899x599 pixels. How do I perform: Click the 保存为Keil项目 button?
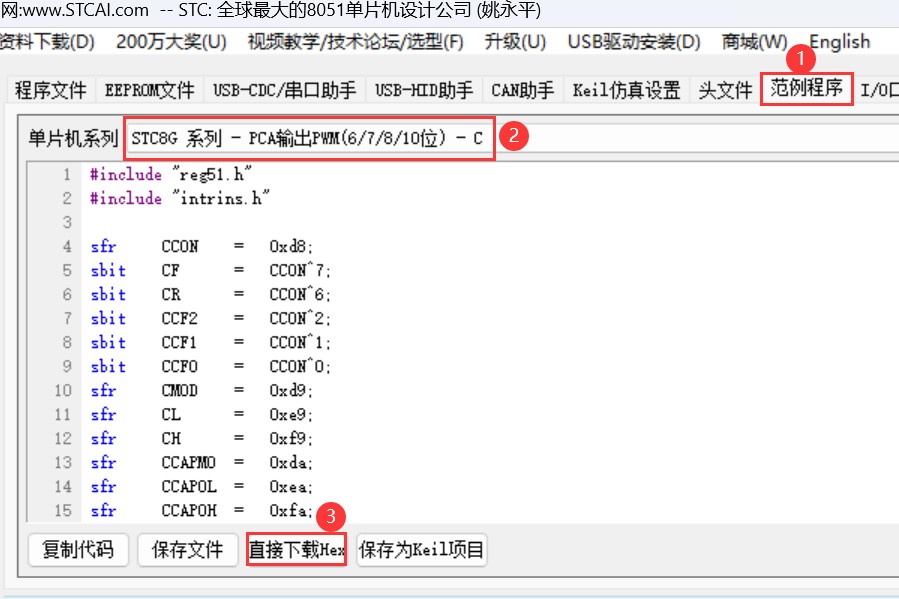(421, 550)
